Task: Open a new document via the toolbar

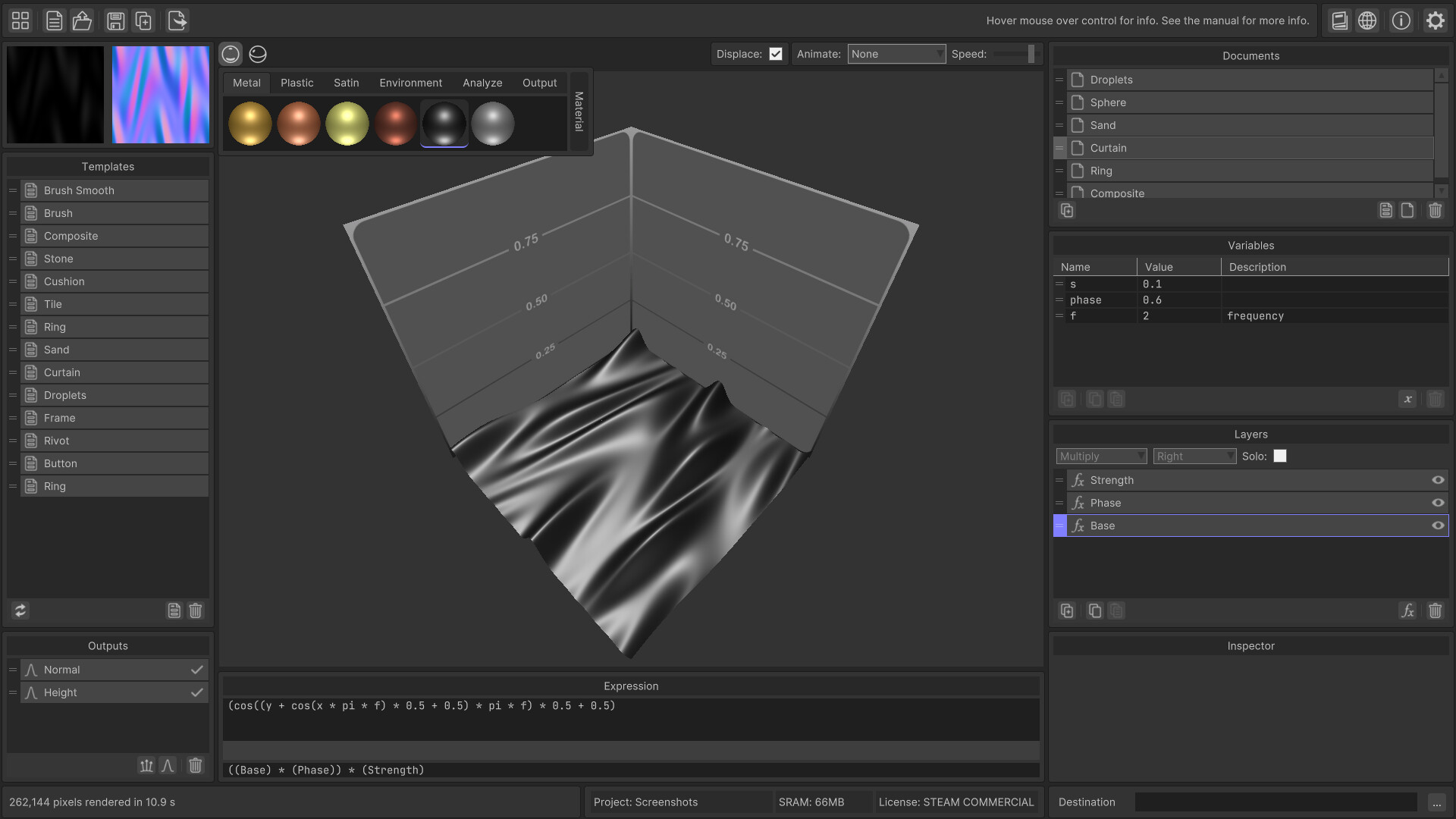Action: (54, 20)
